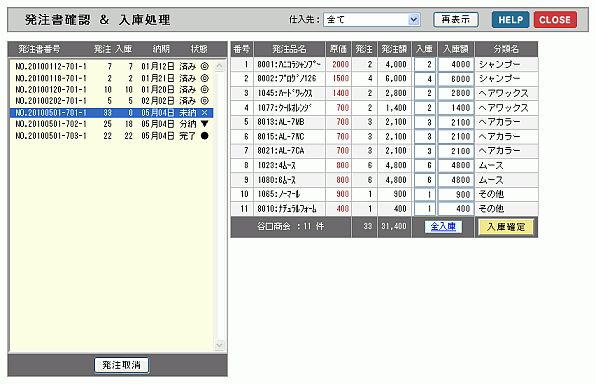The image size is (596, 384).
Task: Click 入庫 quantity field for 8001 row
Action: (425, 64)
